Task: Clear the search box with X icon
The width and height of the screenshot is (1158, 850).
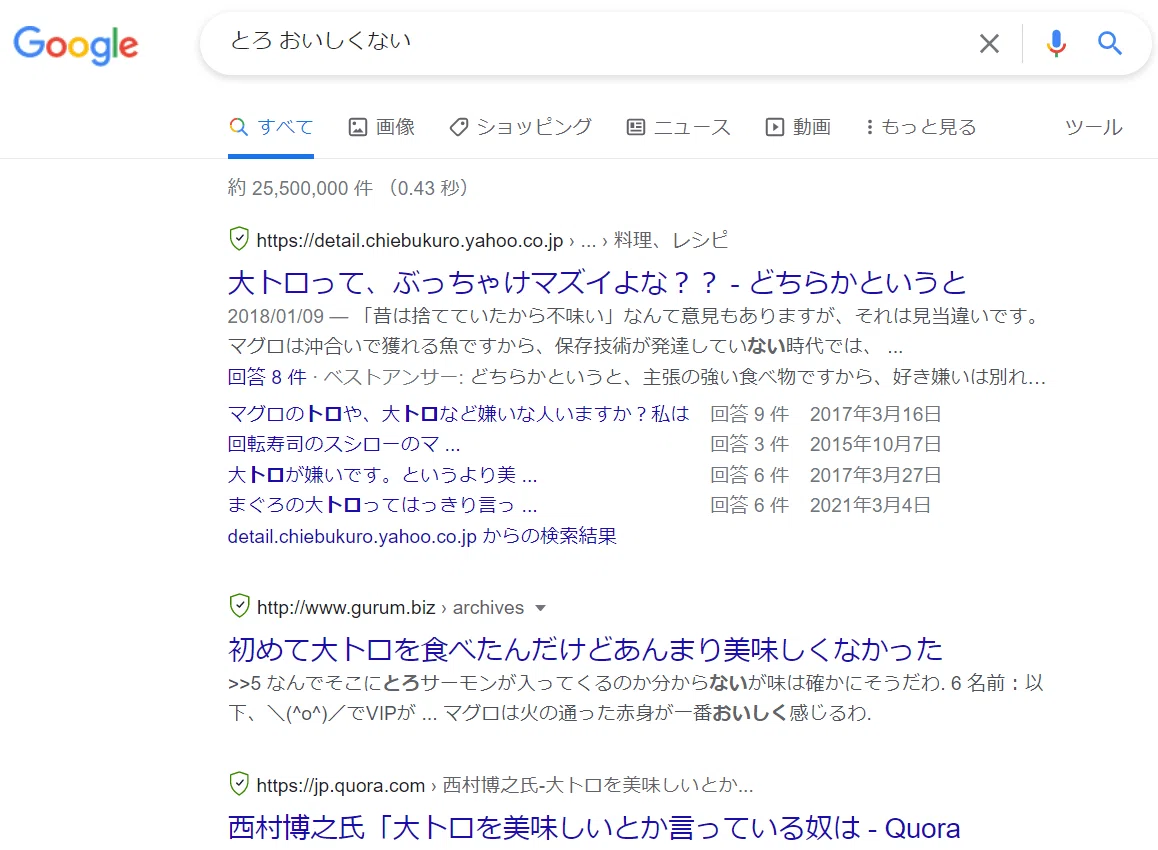Action: pyautogui.click(x=989, y=44)
